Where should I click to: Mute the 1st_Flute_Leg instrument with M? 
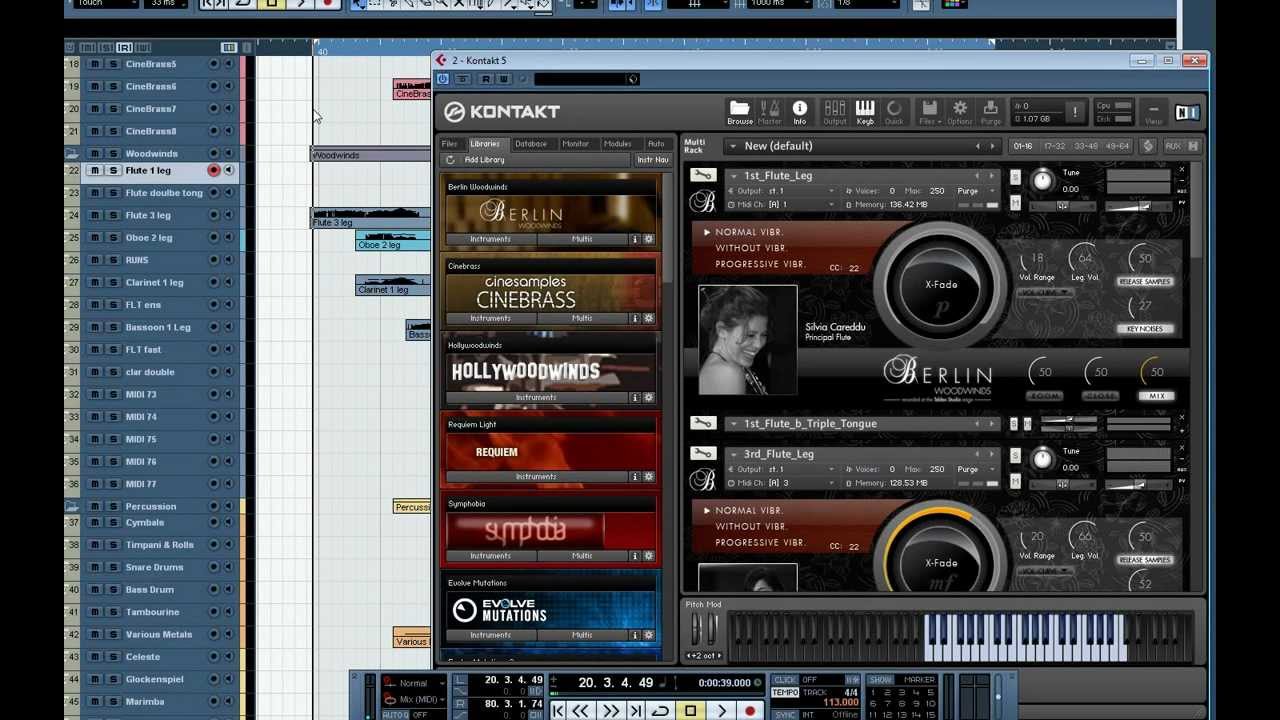point(1015,202)
